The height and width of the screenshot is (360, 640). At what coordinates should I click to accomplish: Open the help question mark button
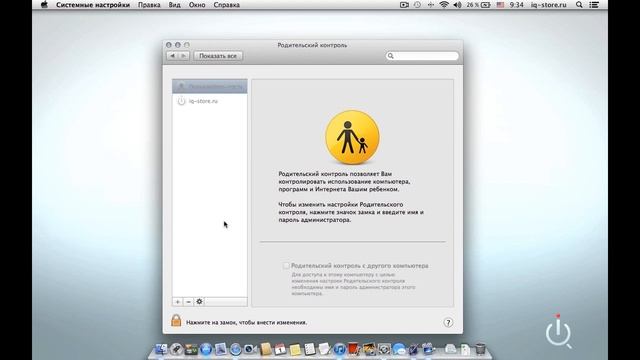pyautogui.click(x=448, y=322)
